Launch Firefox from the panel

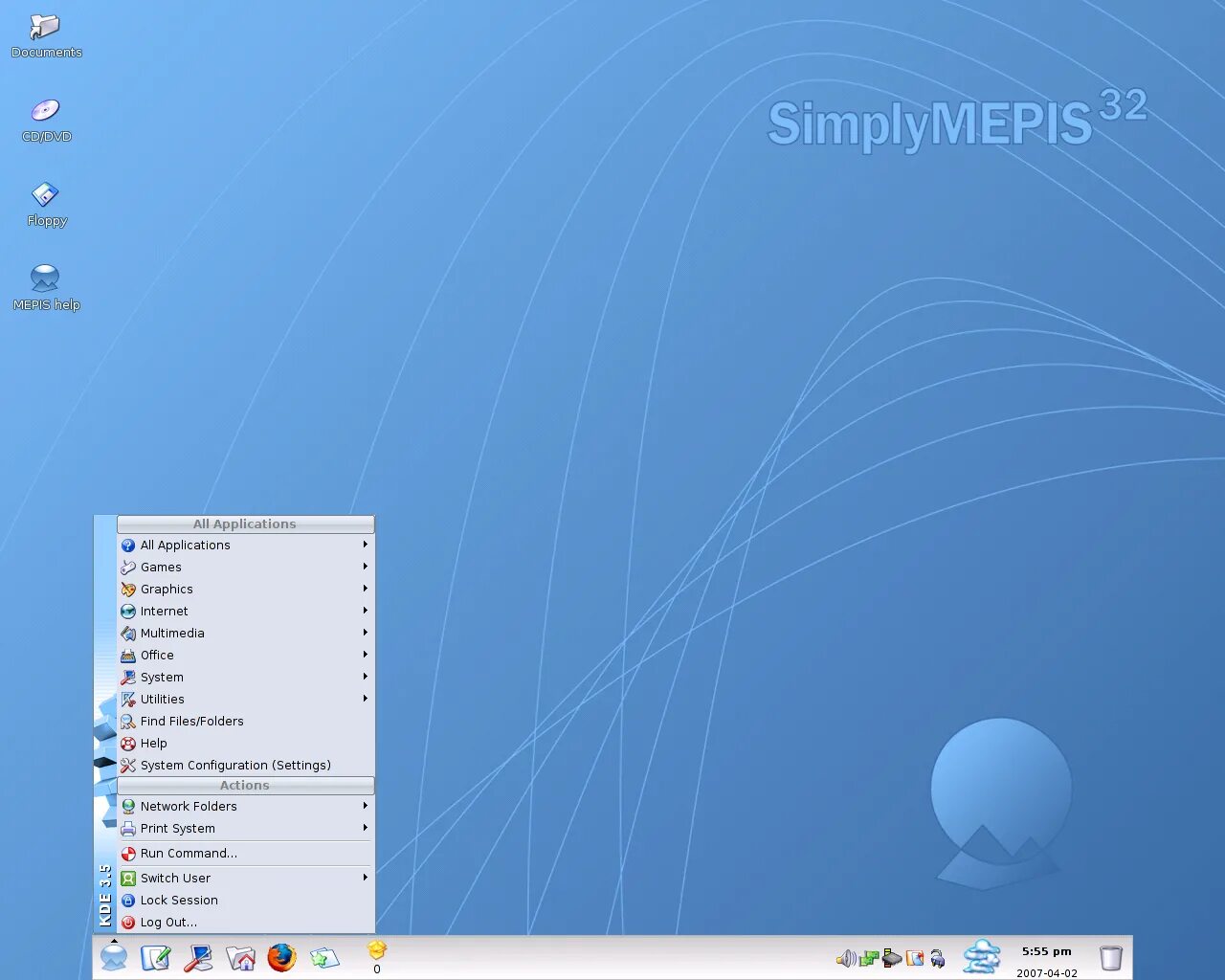[x=282, y=957]
